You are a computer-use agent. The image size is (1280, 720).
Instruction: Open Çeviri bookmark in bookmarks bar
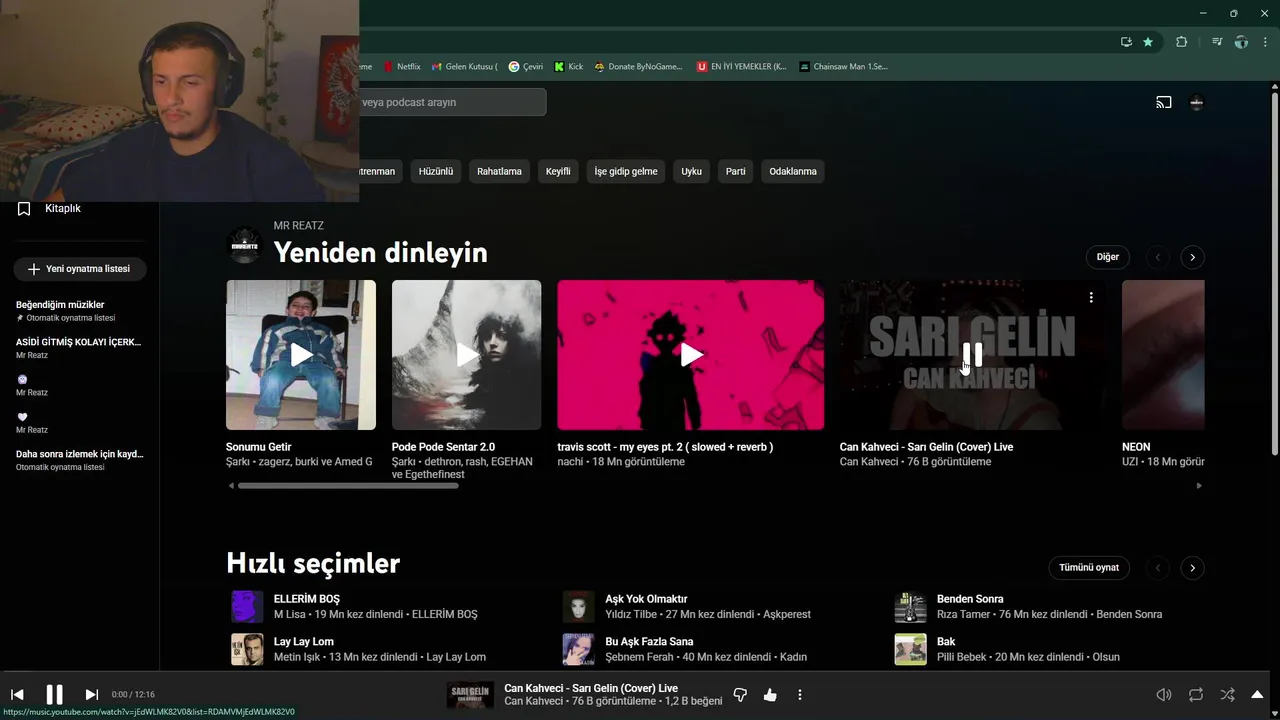click(x=526, y=66)
